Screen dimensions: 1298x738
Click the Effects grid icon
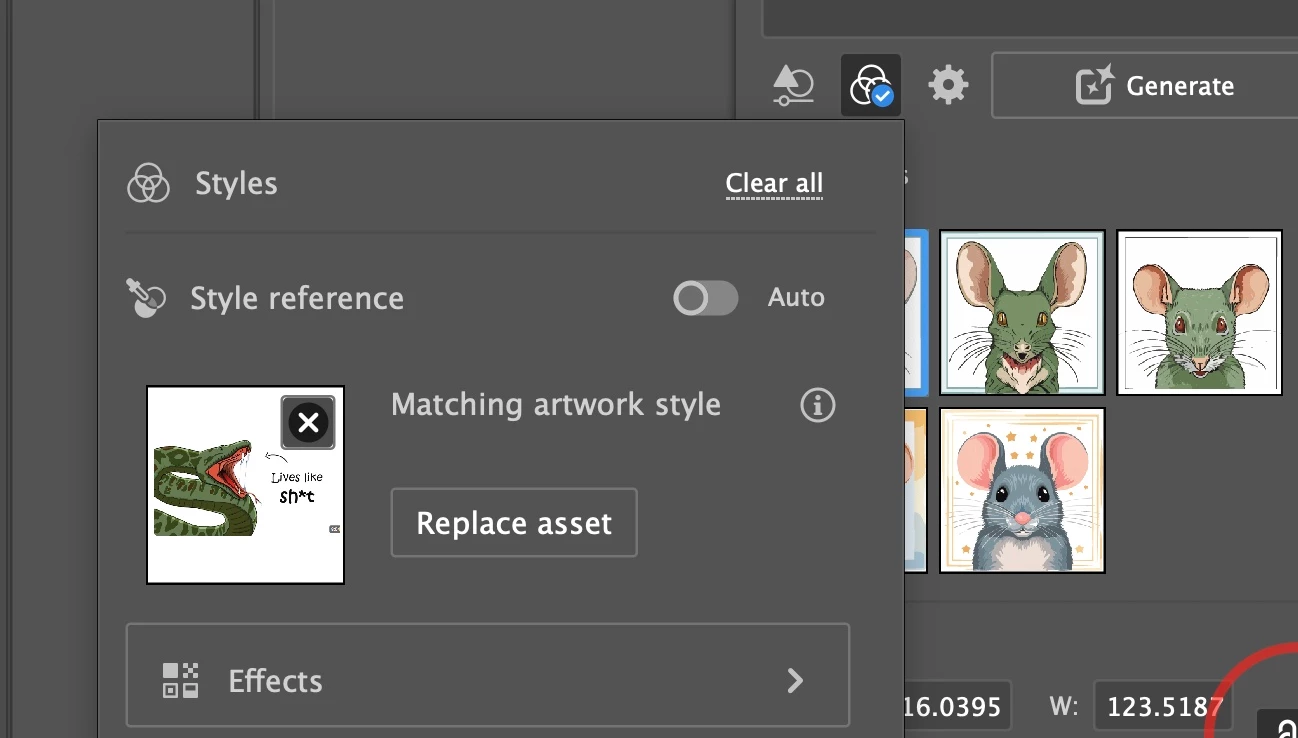(x=181, y=681)
